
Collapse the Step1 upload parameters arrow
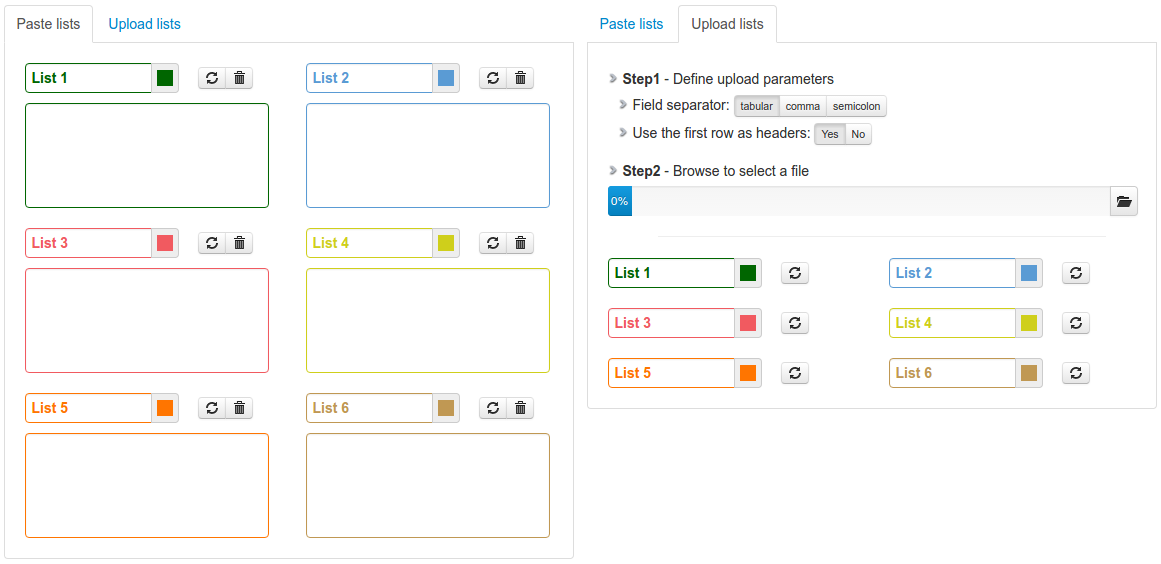point(613,79)
